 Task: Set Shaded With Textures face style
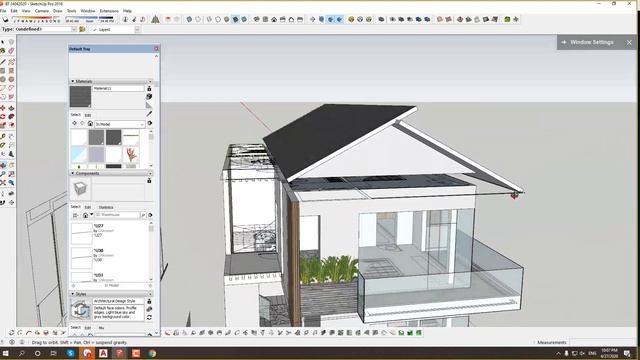236,19
